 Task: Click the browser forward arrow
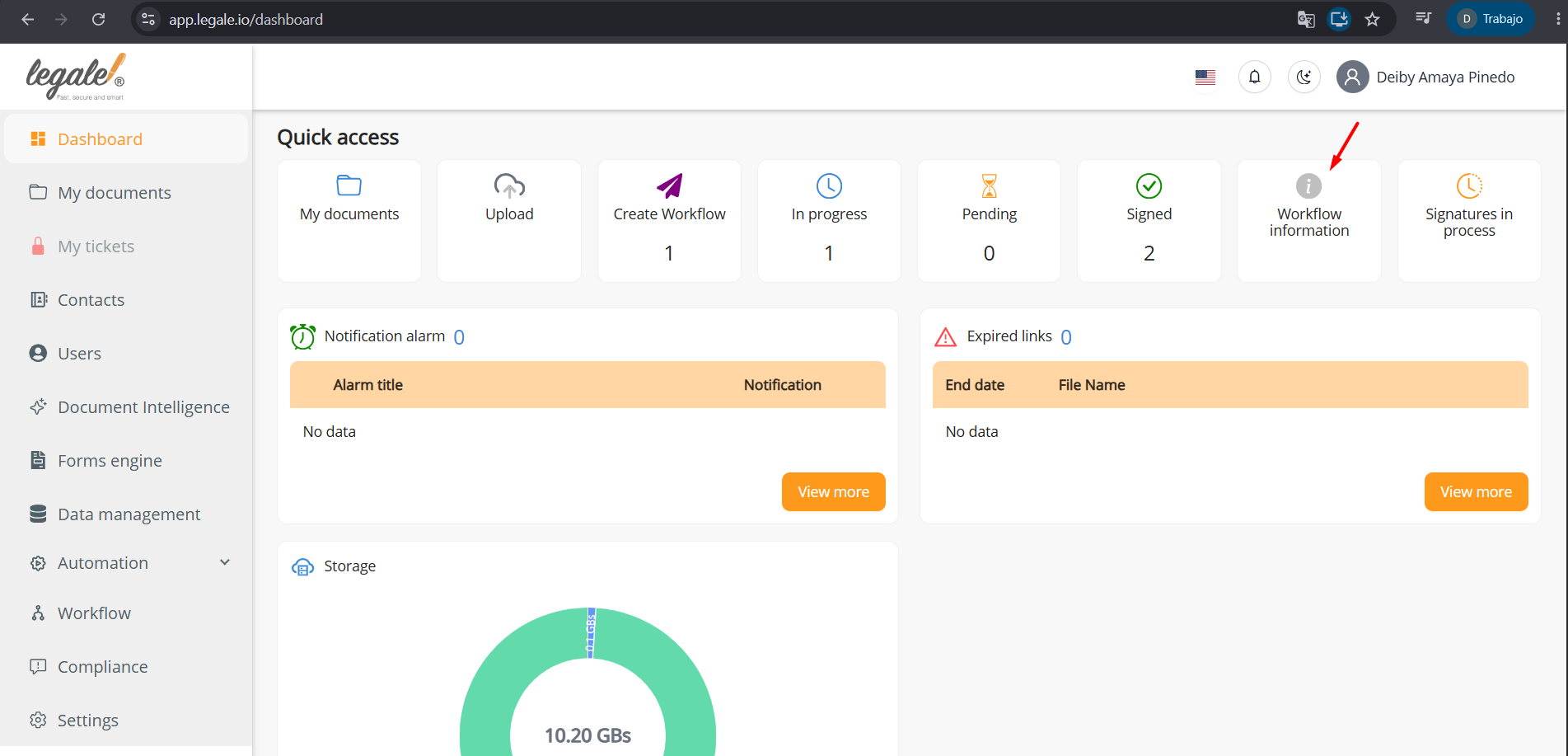click(x=61, y=19)
